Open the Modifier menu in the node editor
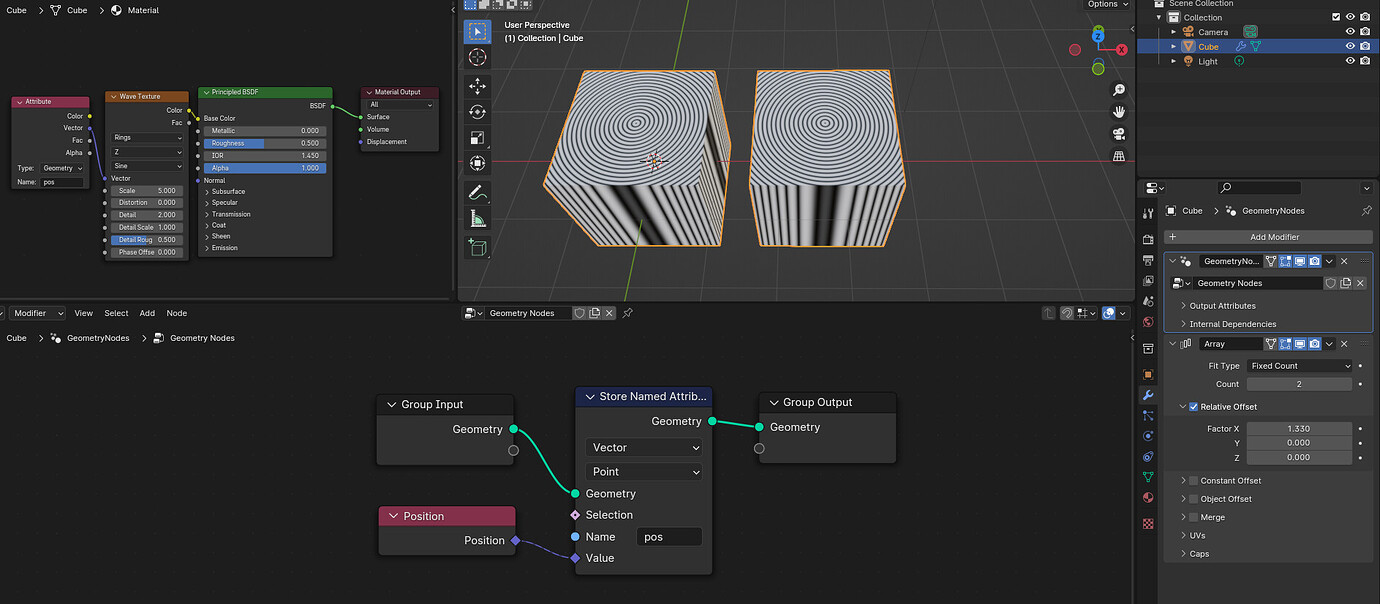 (36, 312)
